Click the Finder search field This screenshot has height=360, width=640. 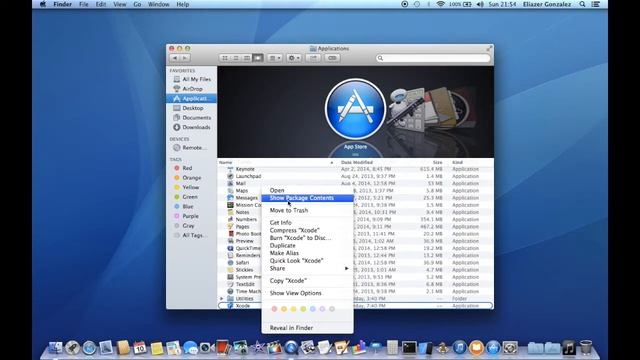pos(433,58)
